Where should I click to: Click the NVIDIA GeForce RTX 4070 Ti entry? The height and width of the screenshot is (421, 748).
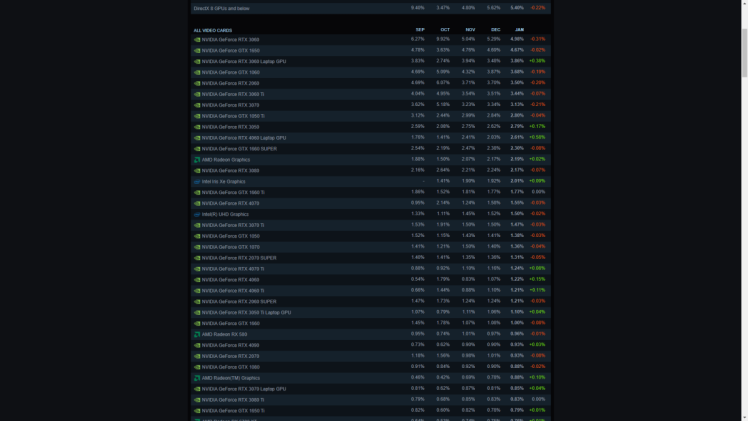click(233, 269)
